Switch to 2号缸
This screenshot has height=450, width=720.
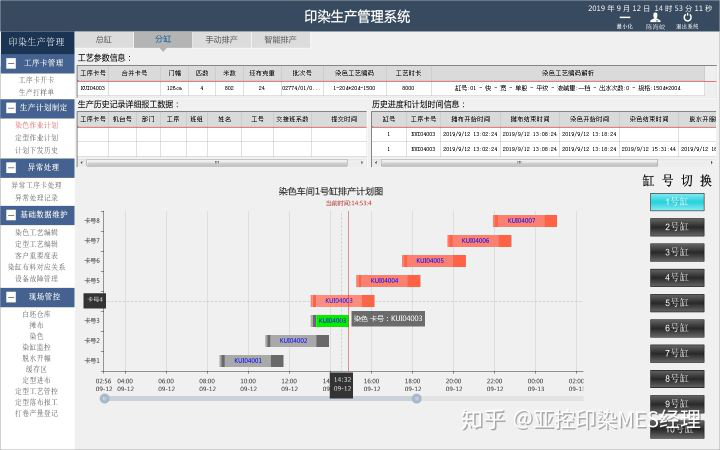(x=677, y=227)
